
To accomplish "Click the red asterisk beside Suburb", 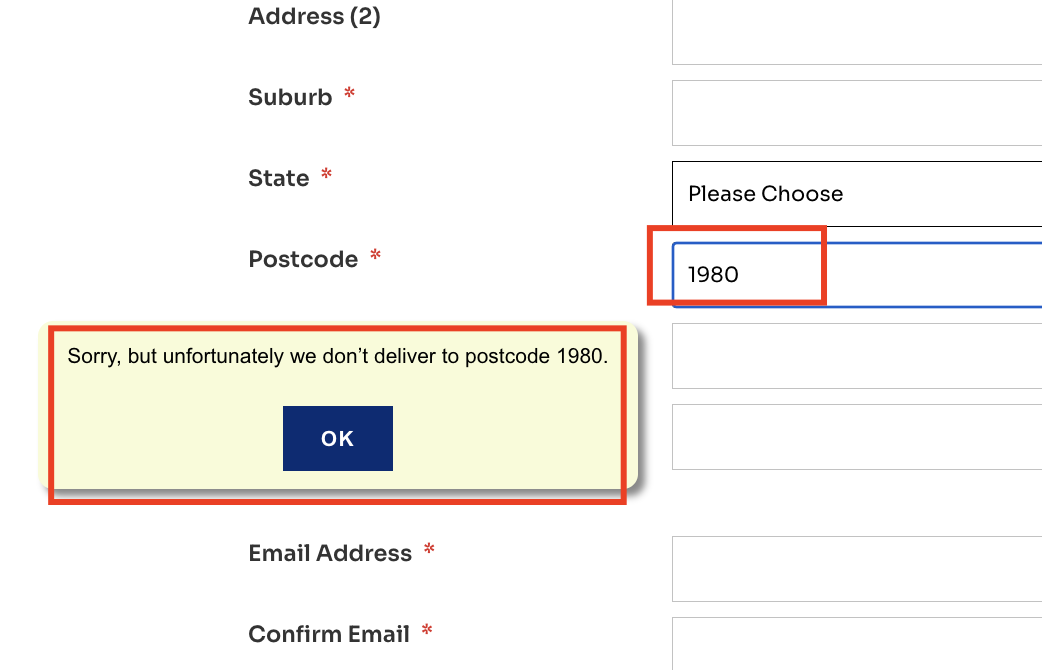I will click(350, 93).
